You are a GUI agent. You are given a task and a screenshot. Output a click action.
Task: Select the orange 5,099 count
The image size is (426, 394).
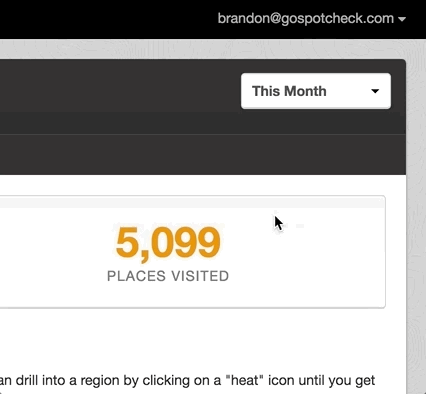[x=168, y=242]
